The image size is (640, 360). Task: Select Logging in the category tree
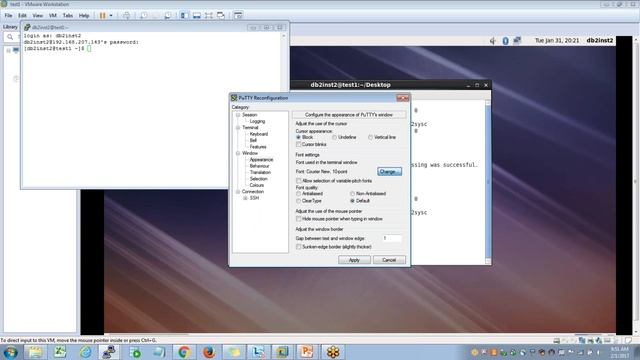257,122
